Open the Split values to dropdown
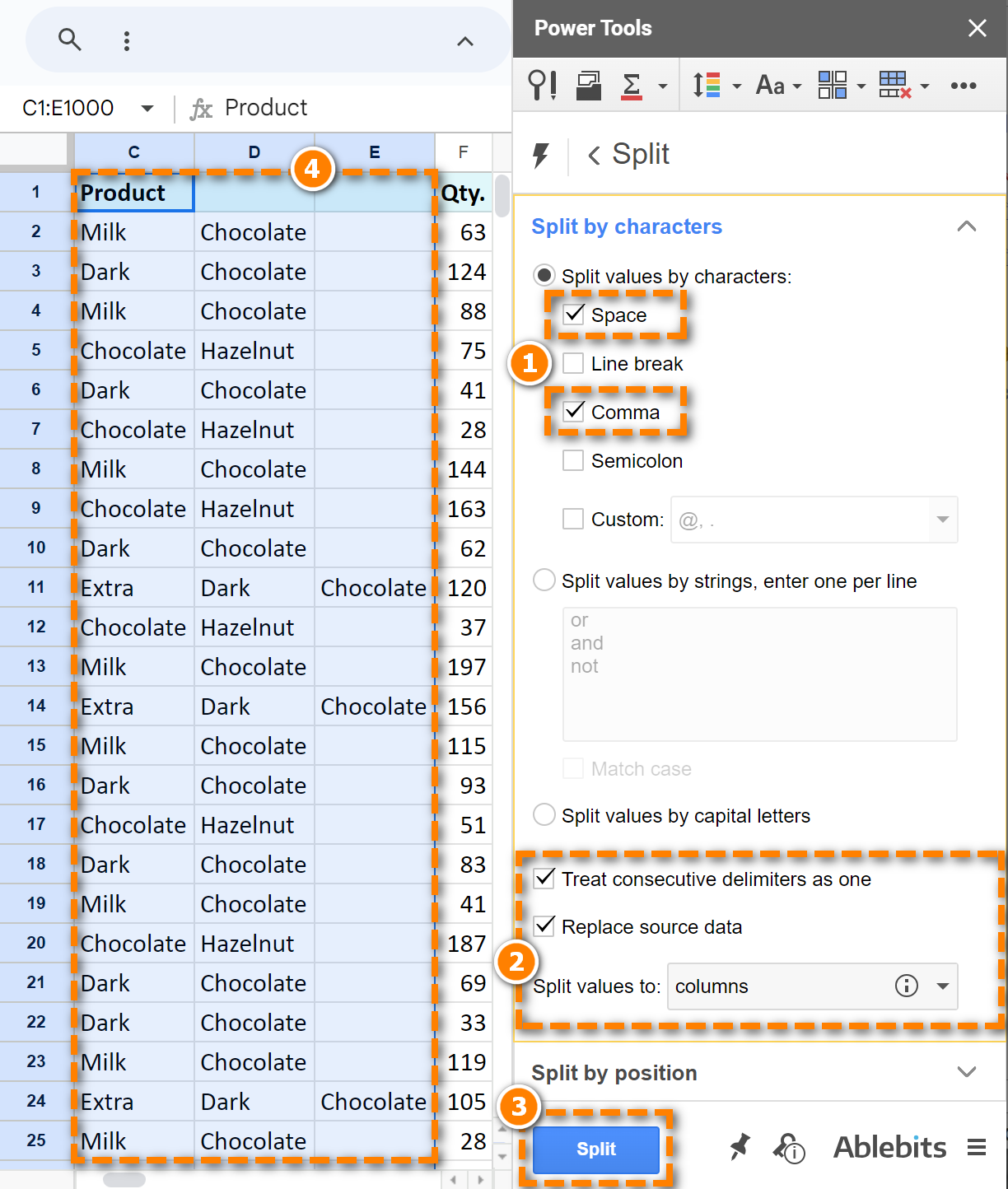Viewport: 1008px width, 1189px height. 812,986
